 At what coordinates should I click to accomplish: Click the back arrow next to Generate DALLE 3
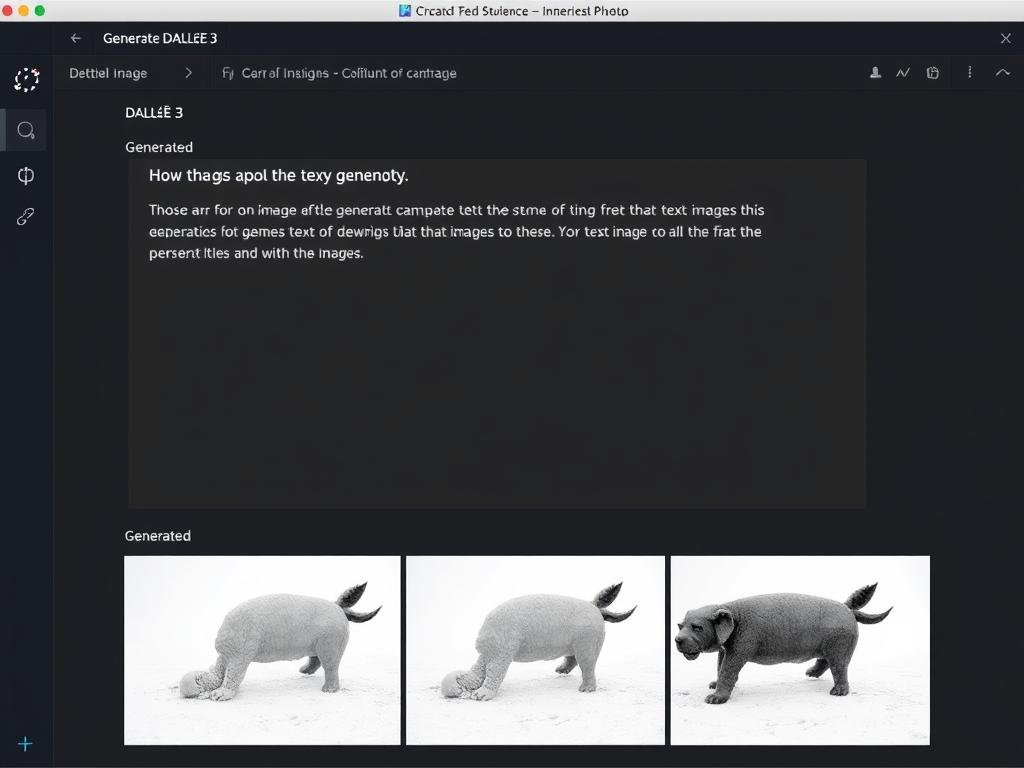click(76, 38)
